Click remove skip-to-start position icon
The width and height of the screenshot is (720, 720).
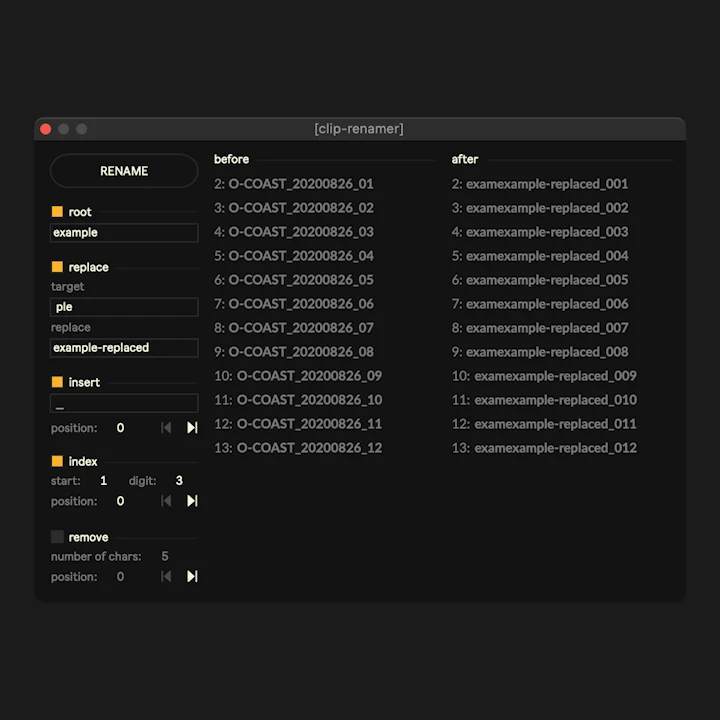tap(166, 576)
